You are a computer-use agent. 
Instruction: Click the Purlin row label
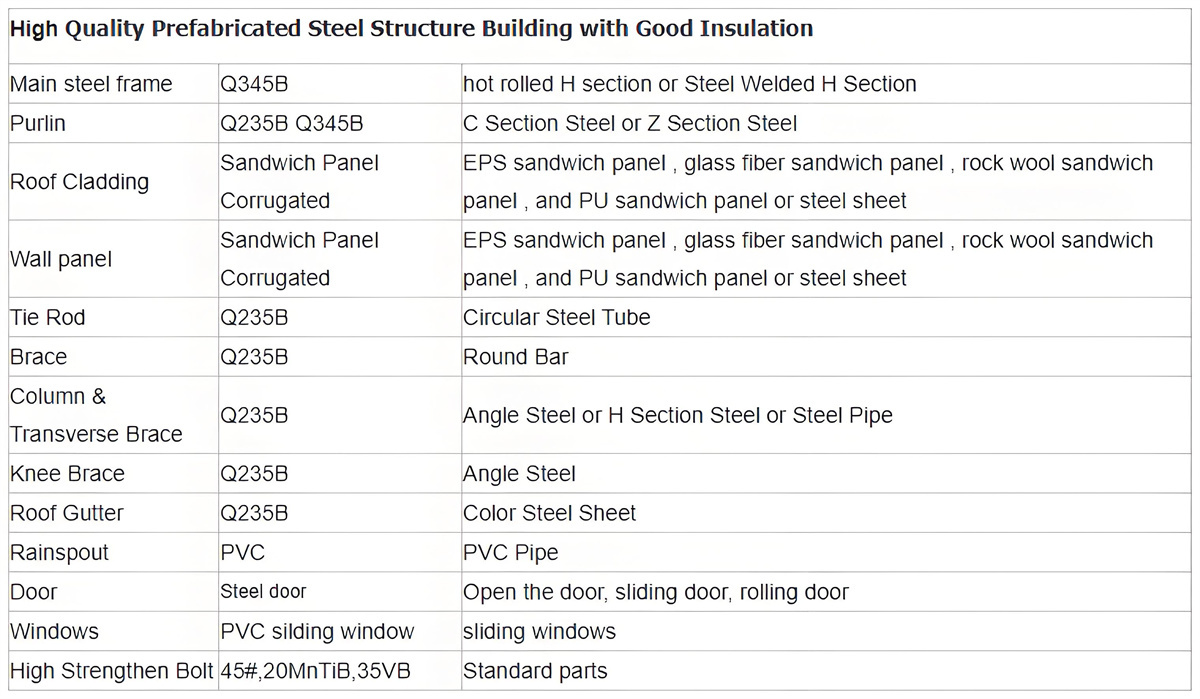coord(113,123)
